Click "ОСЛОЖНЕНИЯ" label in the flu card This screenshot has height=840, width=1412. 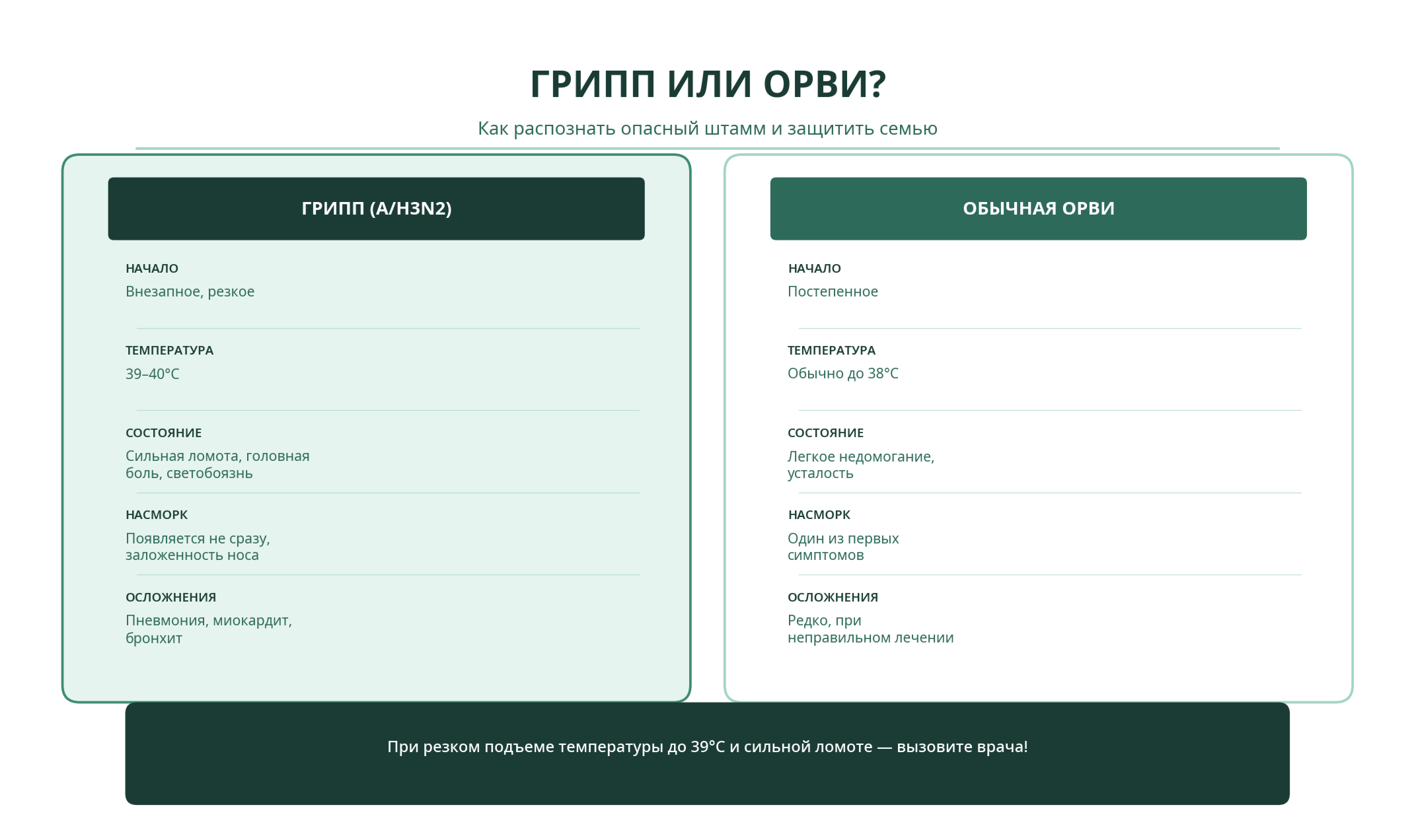pyautogui.click(x=170, y=598)
